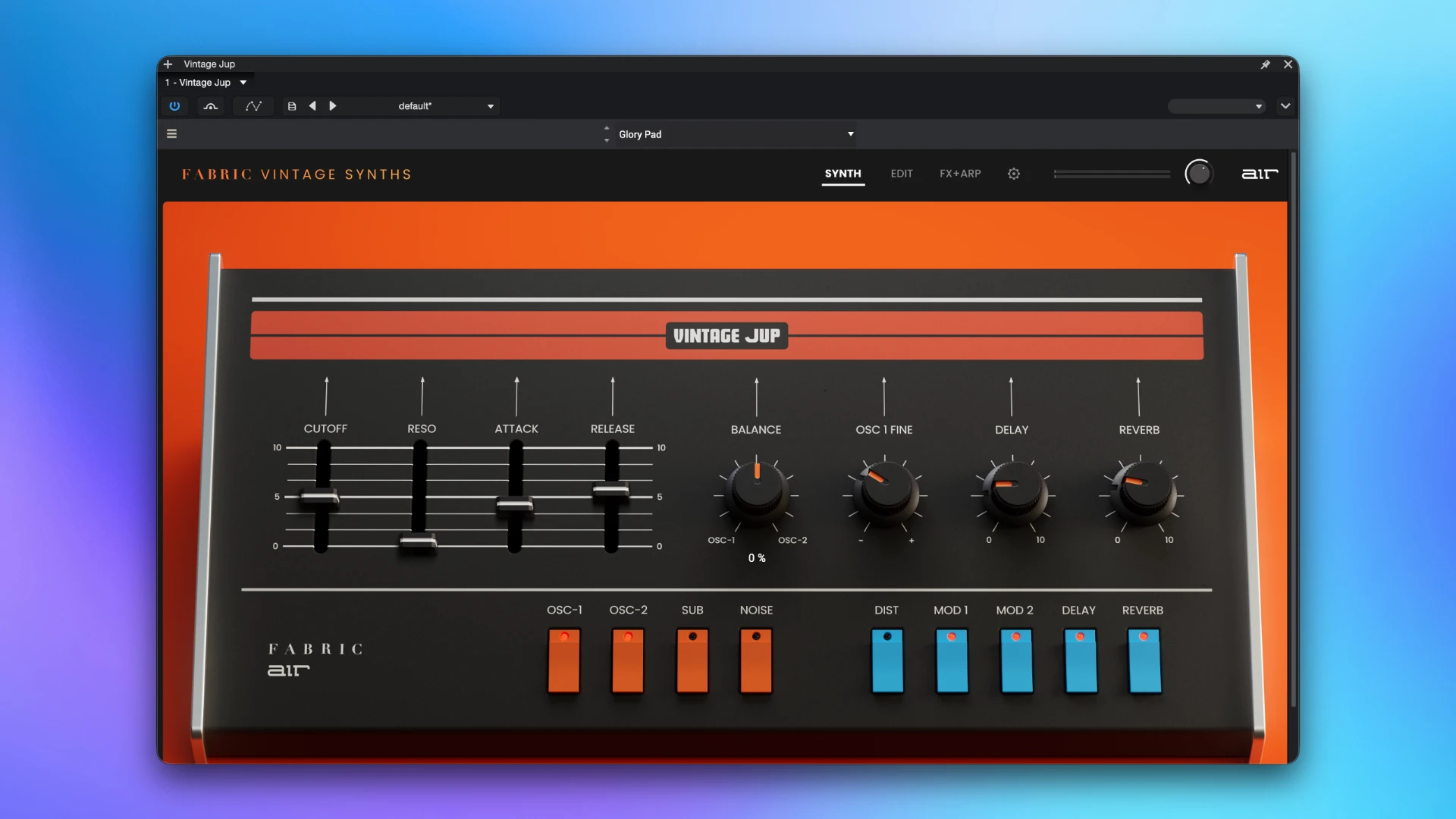Image resolution: width=1456 pixels, height=819 pixels.
Task: Toggle the plugin power bypass button
Action: [174, 106]
